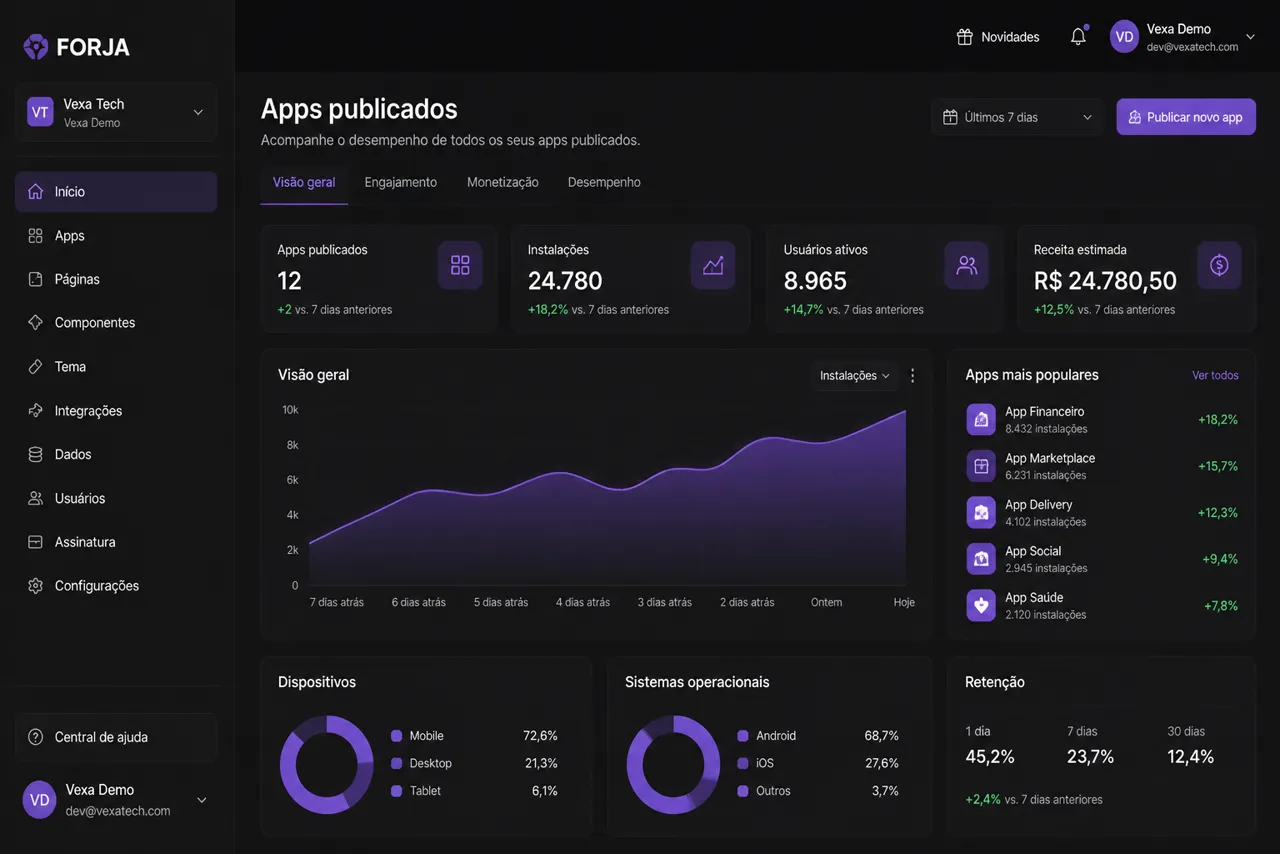Switch to the Desempenho tab

(604, 183)
